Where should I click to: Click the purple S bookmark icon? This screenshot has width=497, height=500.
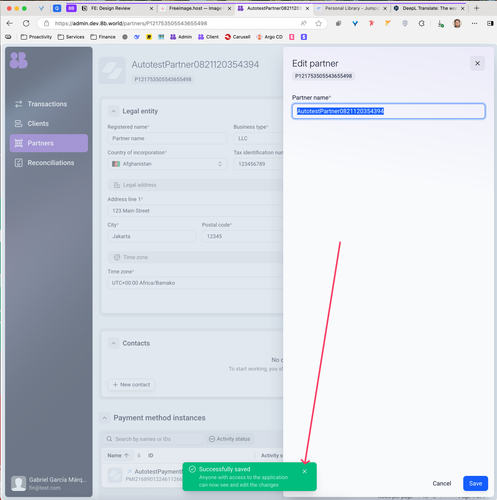click(304, 37)
